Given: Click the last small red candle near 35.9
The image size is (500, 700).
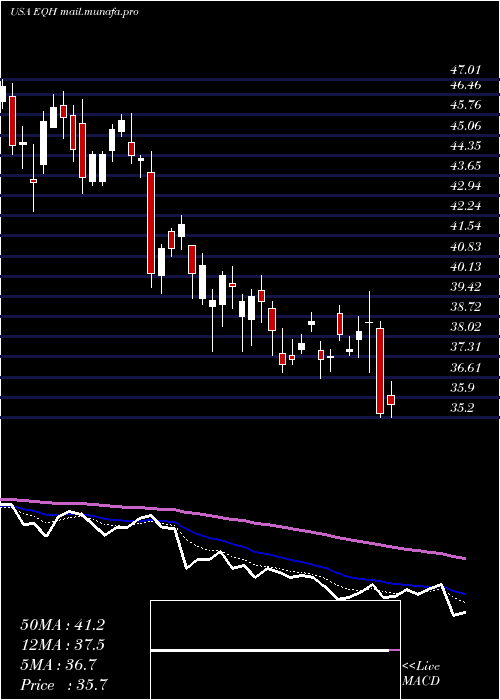Looking at the screenshot, I should point(391,400).
